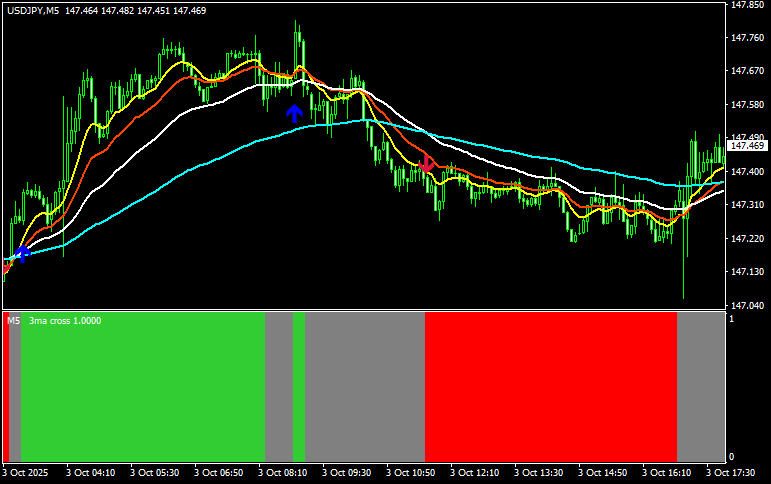Select the red sell arrow signal
This screenshot has width=771, height=484.
tap(426, 164)
